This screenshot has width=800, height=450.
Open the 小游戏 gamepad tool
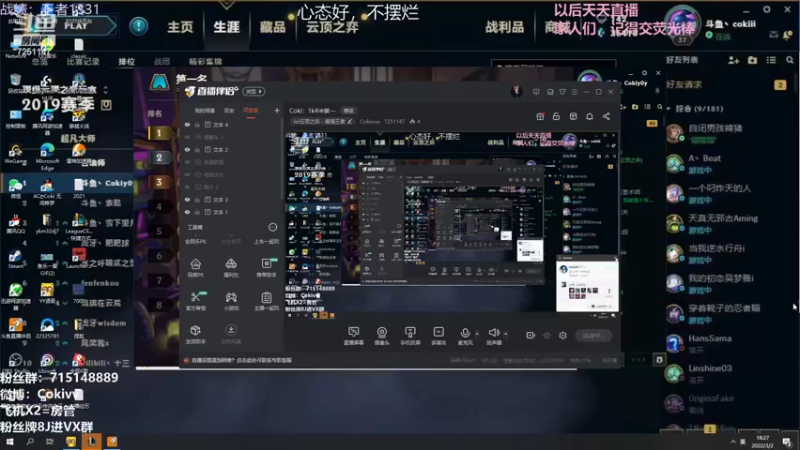[x=231, y=301]
